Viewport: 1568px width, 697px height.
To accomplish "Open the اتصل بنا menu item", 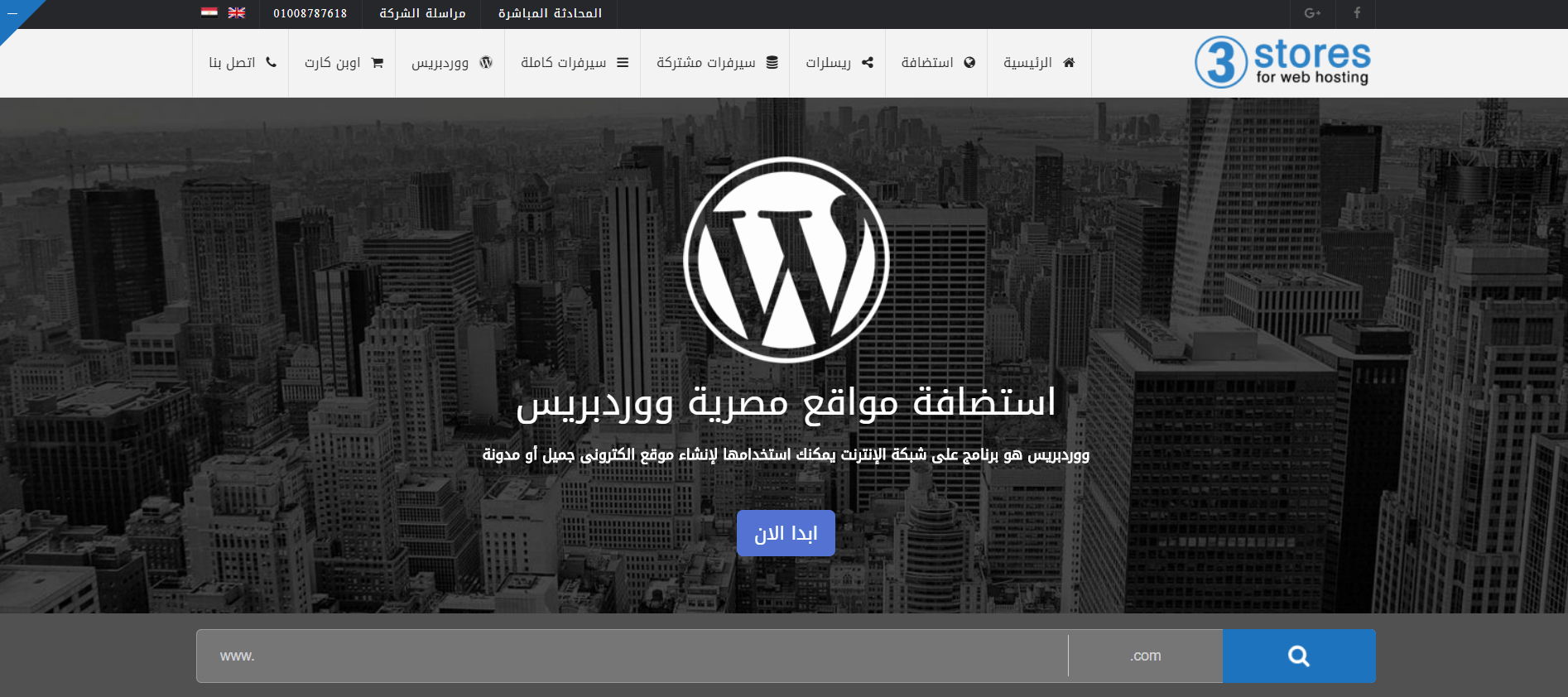I will 241,63.
